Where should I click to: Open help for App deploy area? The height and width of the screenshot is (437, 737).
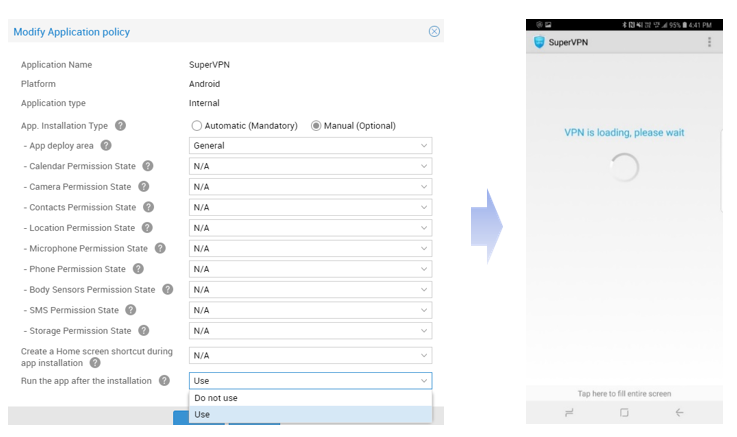pyautogui.click(x=106, y=146)
